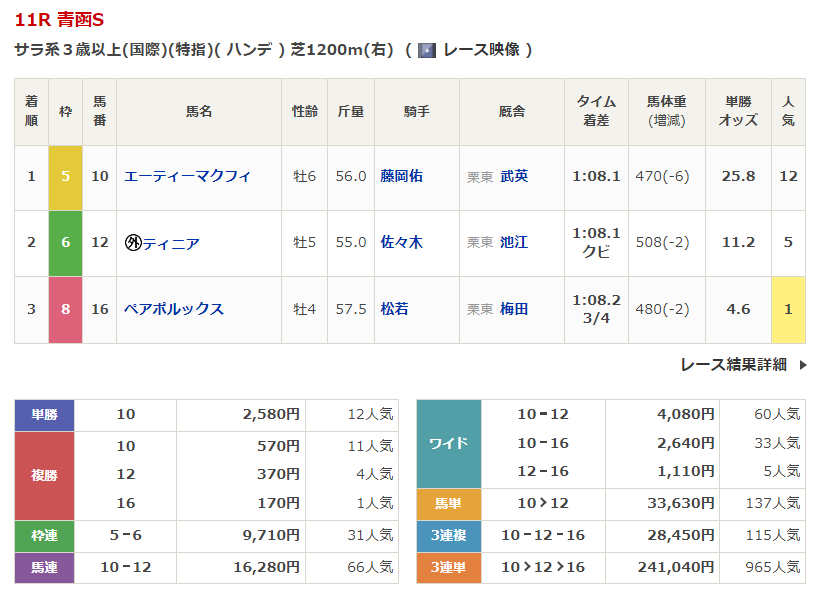Viewport: 823px width, 595px height.
Task: Click the 10>12>16 trifecta combination
Action: [543, 568]
